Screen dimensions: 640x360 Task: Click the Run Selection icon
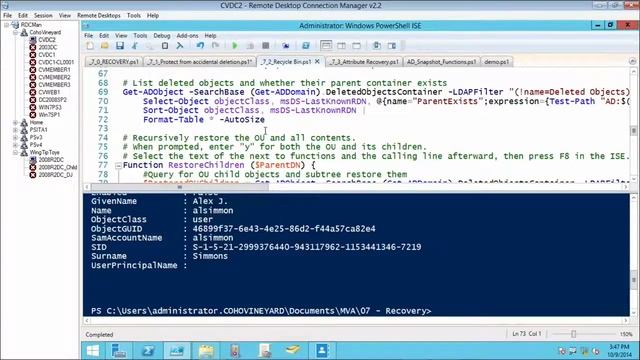tap(250, 46)
